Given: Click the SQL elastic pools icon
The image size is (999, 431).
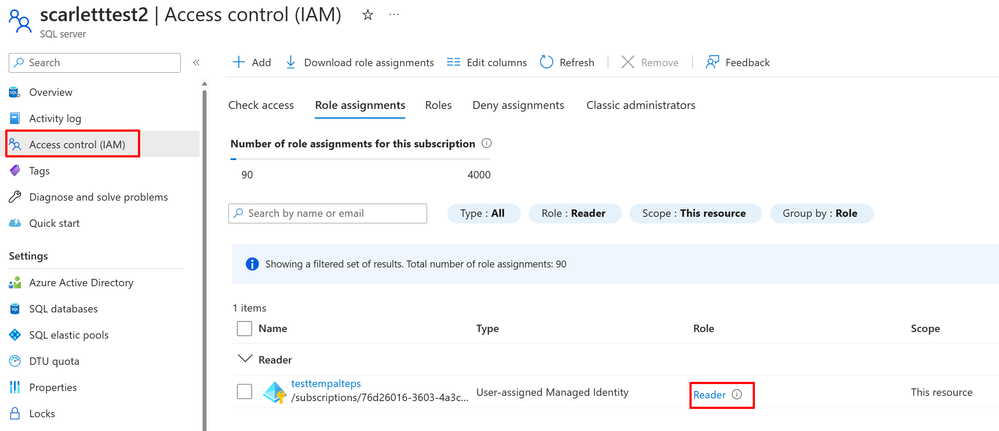Looking at the screenshot, I should (15, 335).
